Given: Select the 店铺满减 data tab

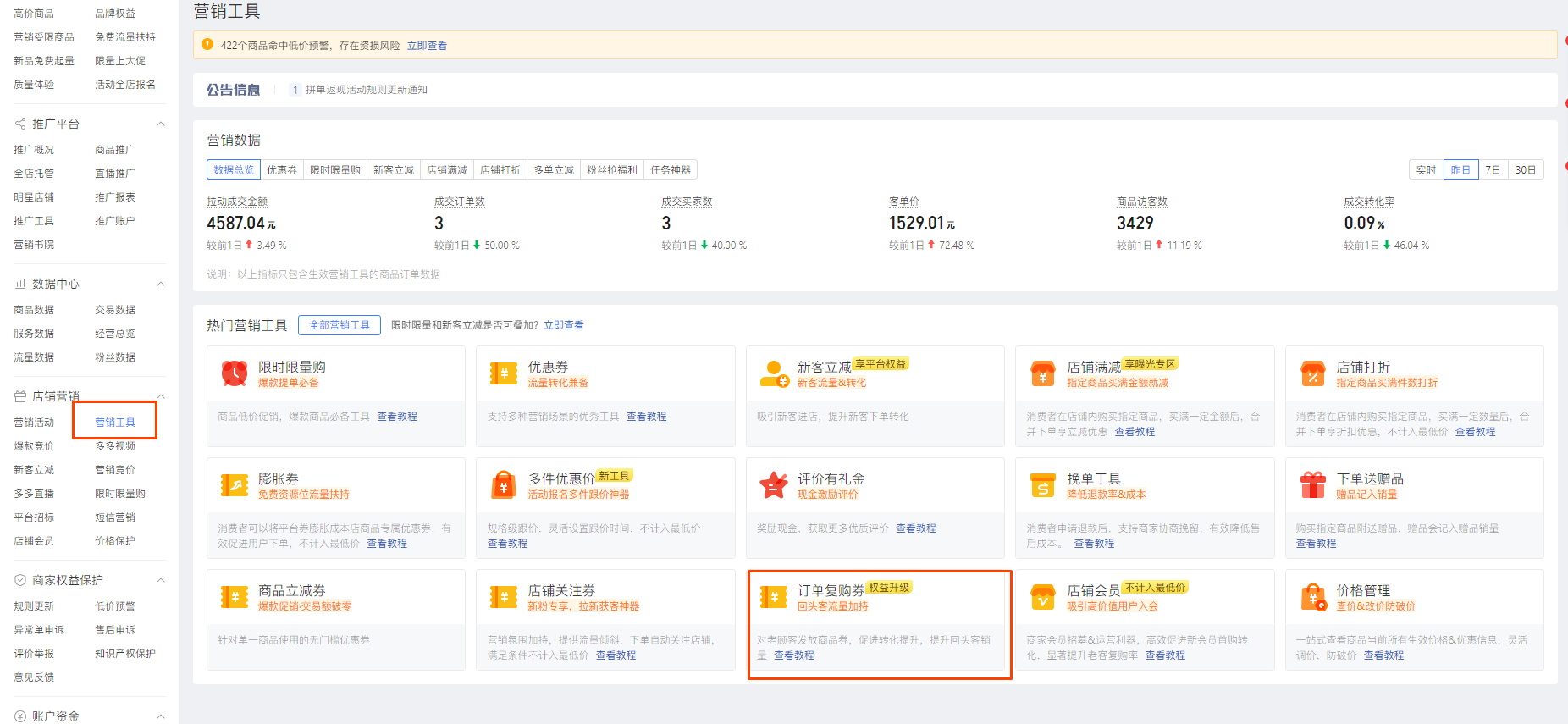Looking at the screenshot, I should [x=447, y=170].
